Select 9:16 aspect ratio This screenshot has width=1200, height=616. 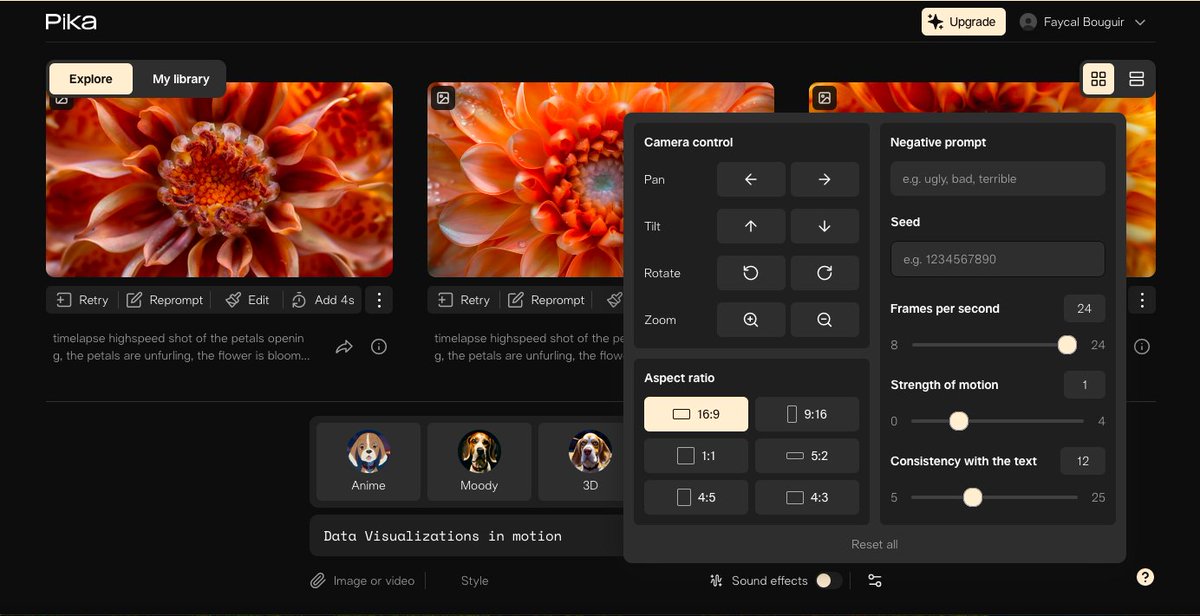tap(807, 414)
